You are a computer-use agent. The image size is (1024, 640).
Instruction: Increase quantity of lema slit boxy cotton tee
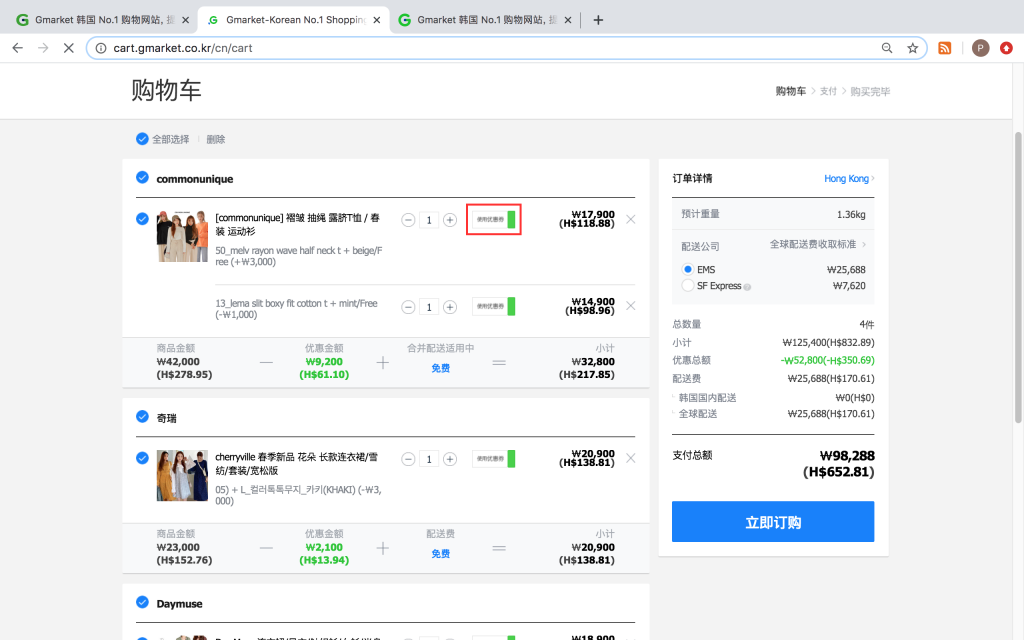(x=450, y=307)
